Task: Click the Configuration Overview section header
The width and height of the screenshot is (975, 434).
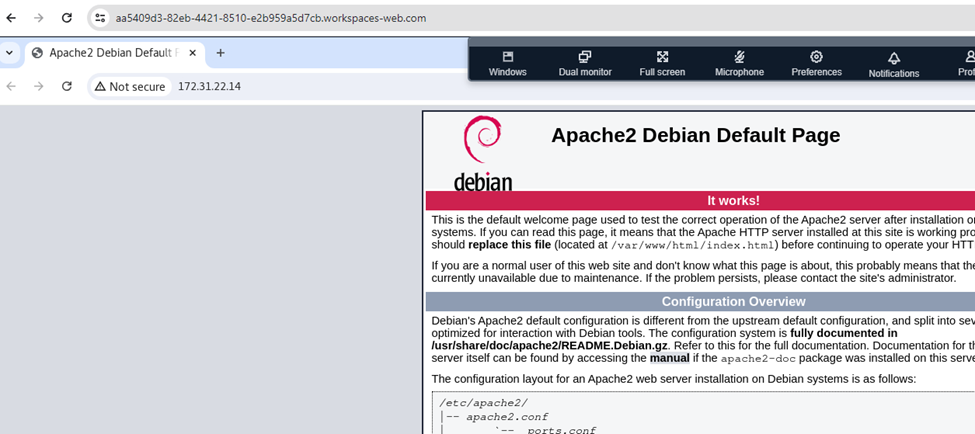Action: point(733,302)
